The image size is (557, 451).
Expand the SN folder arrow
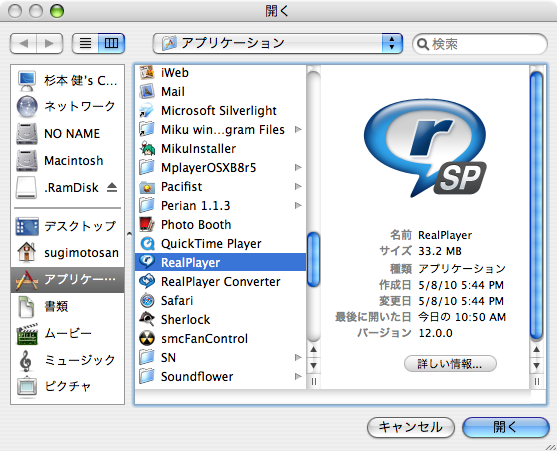(x=298, y=357)
